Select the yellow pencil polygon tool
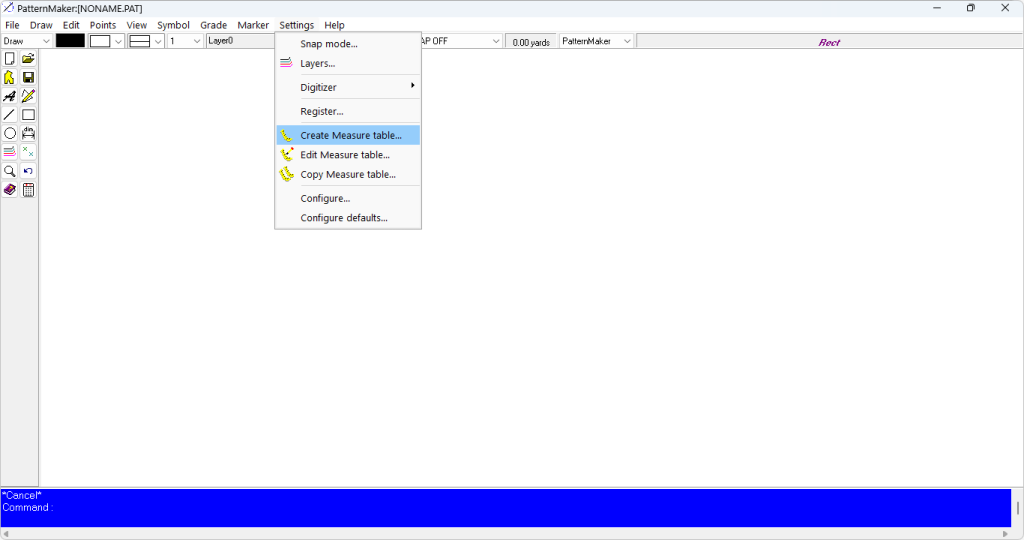 [x=28, y=96]
